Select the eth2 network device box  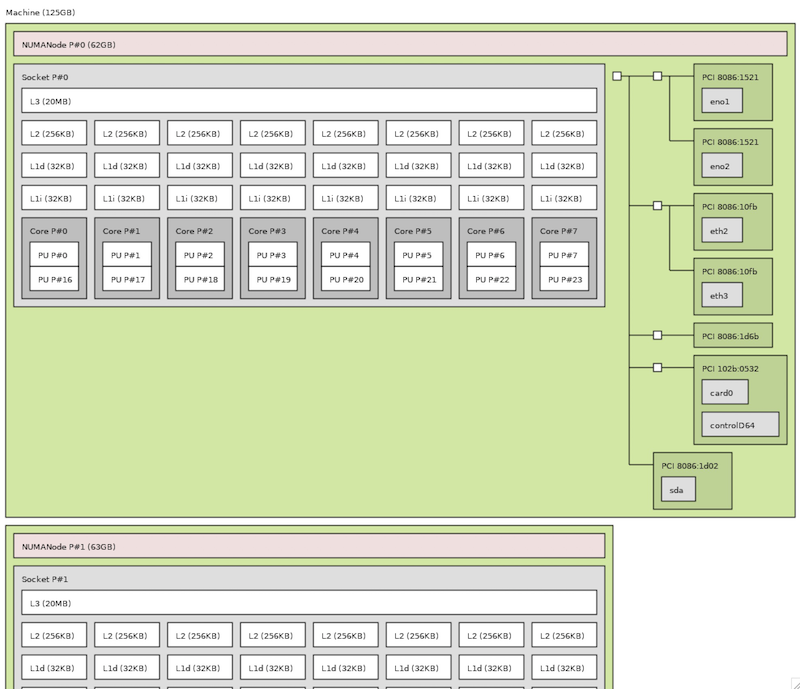click(x=721, y=231)
